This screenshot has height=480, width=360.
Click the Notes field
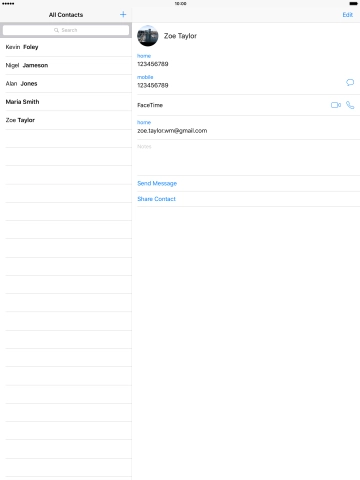tap(248, 157)
